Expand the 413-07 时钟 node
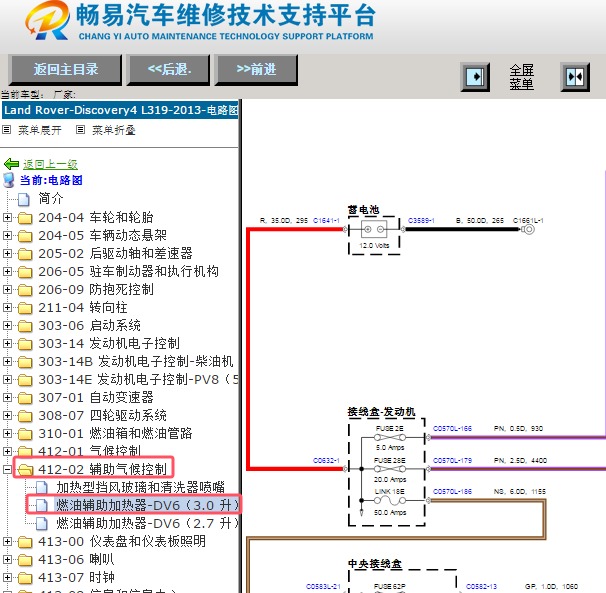Viewport: 606px width, 593px height. tap(7, 577)
